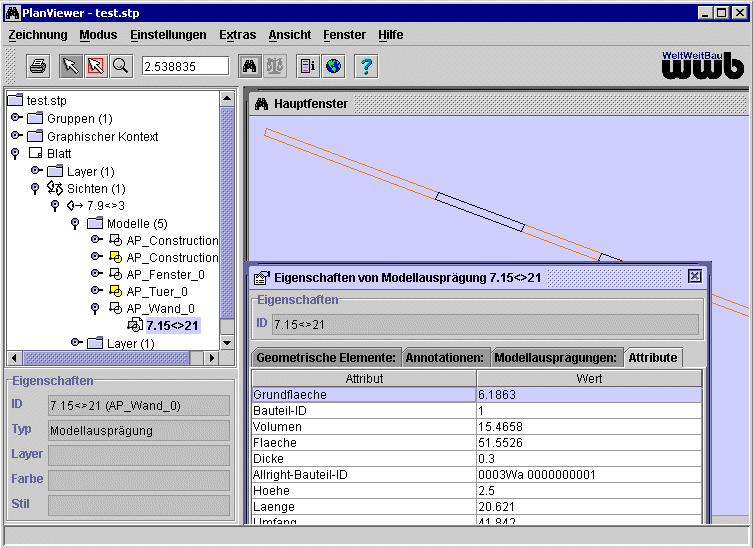The width and height of the screenshot is (753, 548).
Task: Click tree scrollbar up arrow
Action: [x=227, y=98]
